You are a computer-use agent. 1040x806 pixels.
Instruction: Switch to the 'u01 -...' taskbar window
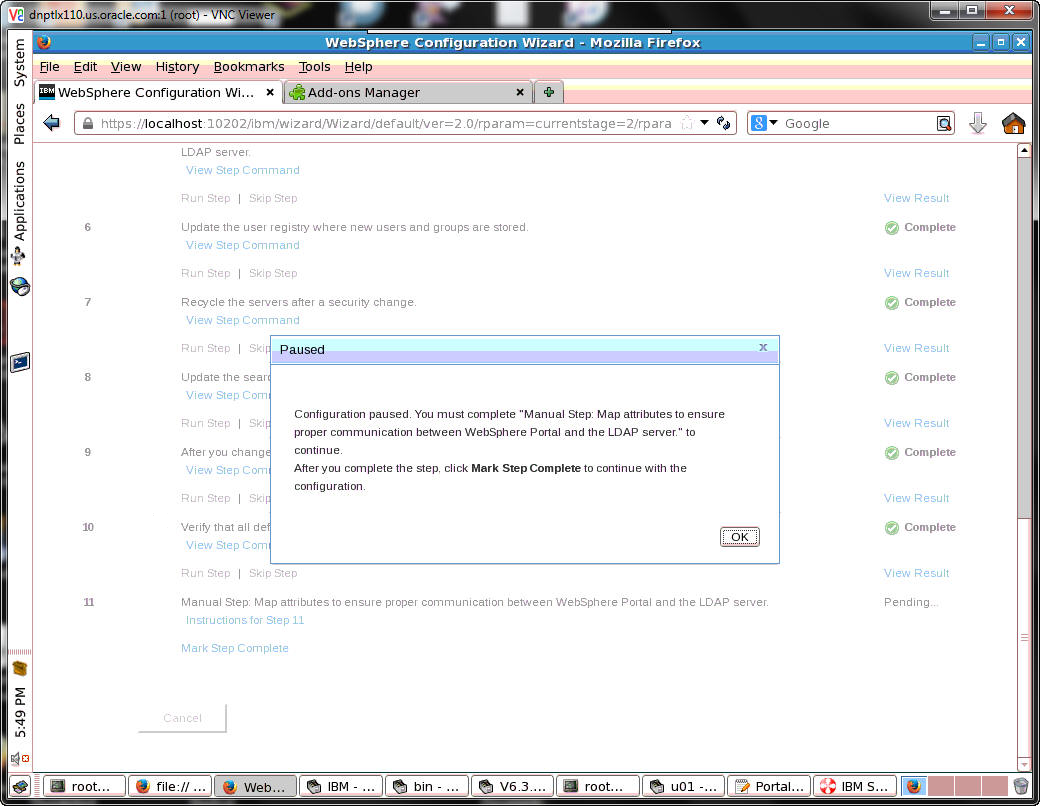[x=683, y=786]
